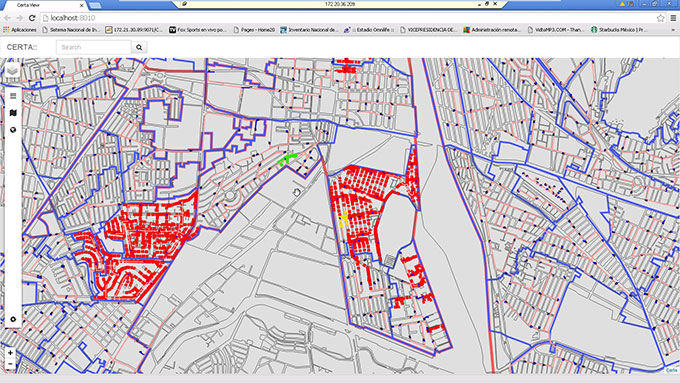680x383 pixels.
Task: Zoom in the map with plus button
Action: click(x=10, y=353)
